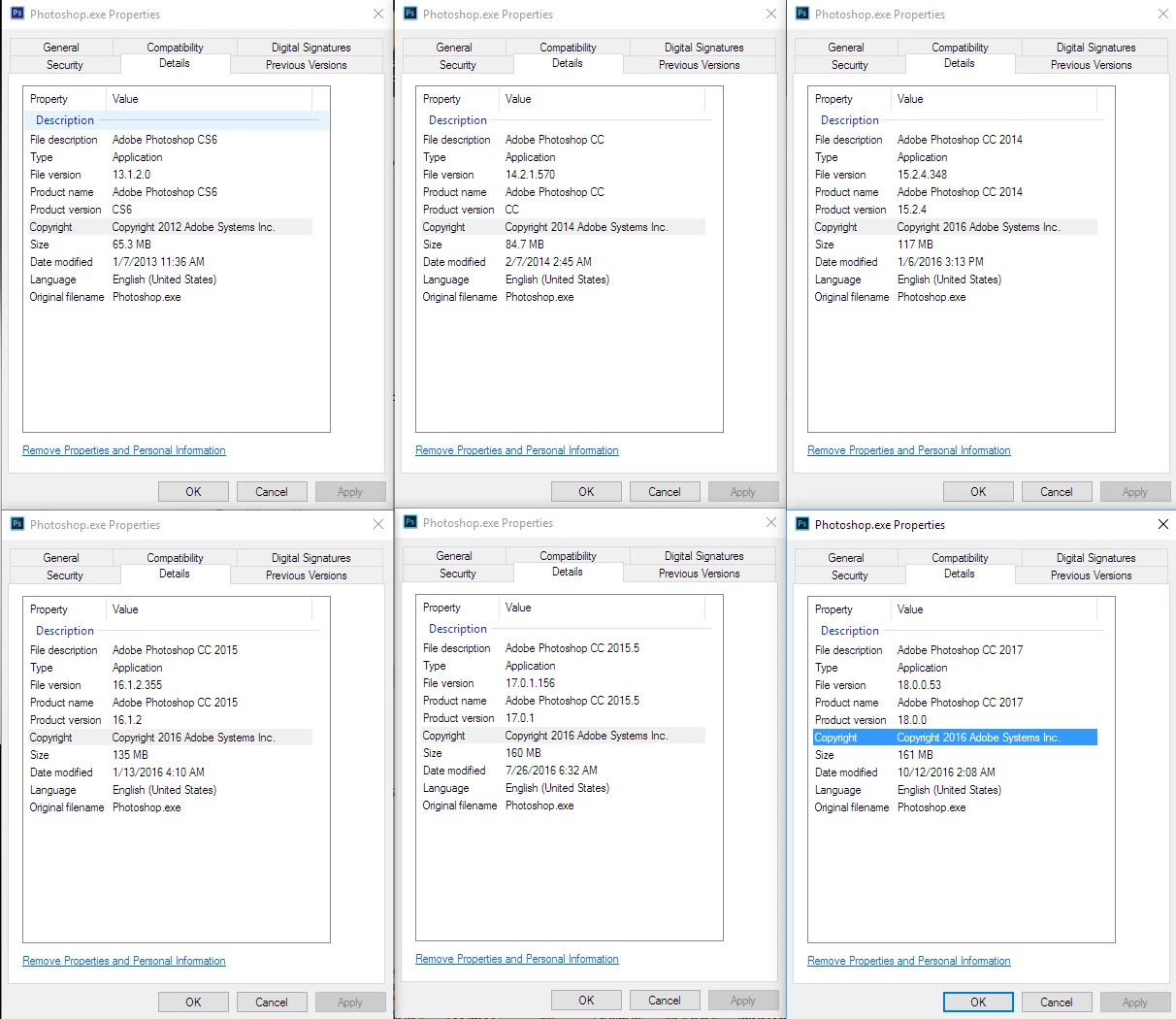Click OK in the 16.1.2.355 properties window
Screen dimensions: 1176x1019
[193, 1002]
